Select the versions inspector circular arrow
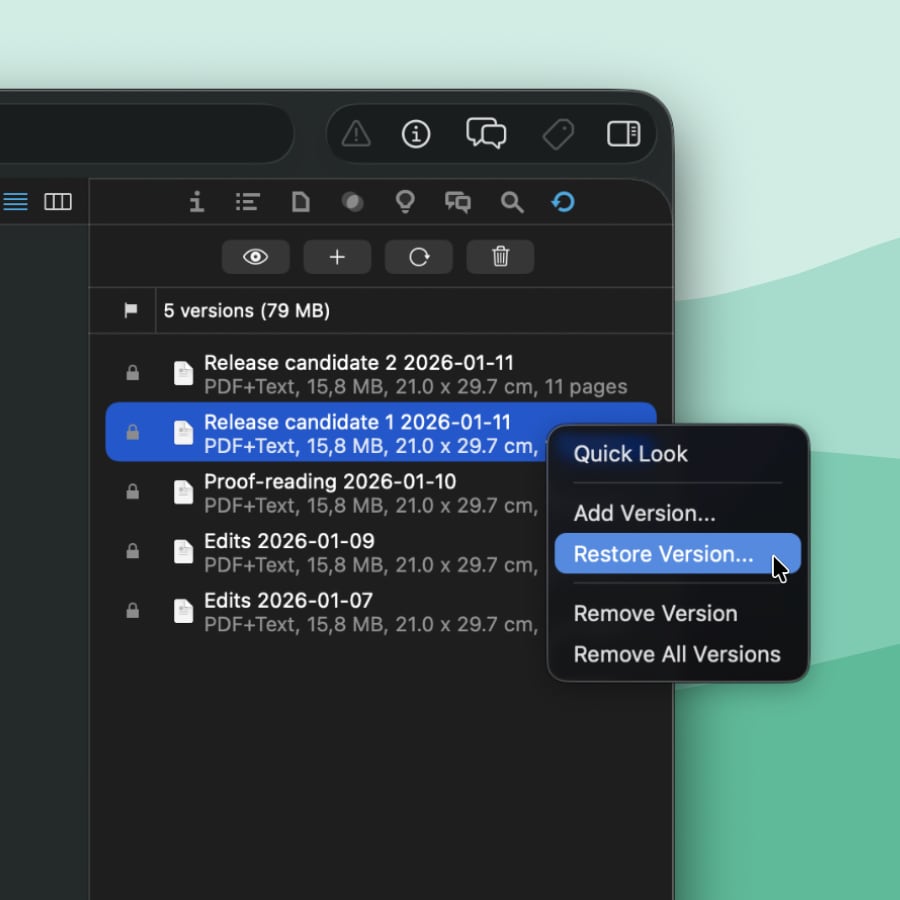This screenshot has width=900, height=900. [563, 203]
